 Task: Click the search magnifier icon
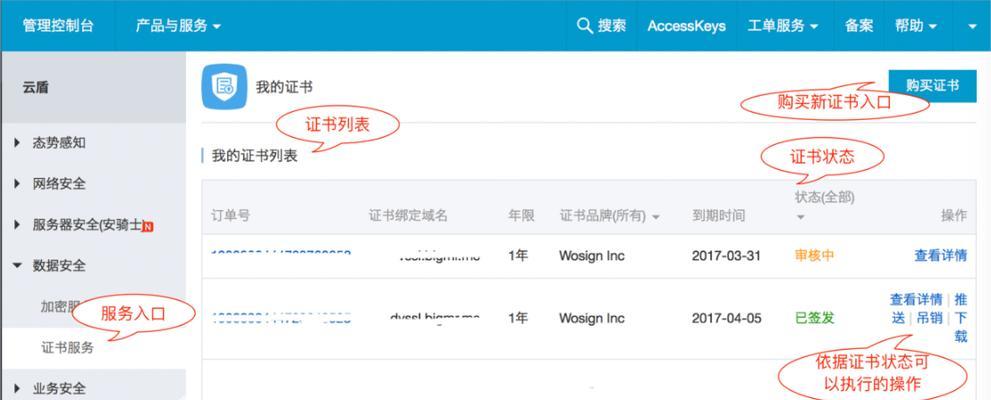[585, 25]
